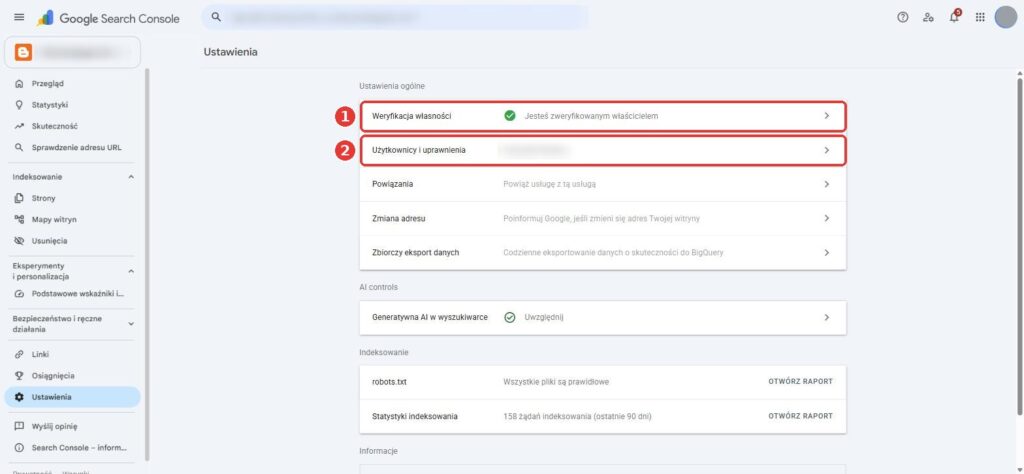Open Mapy witryn in sidebar
This screenshot has width=1024, height=474.
point(72,219)
